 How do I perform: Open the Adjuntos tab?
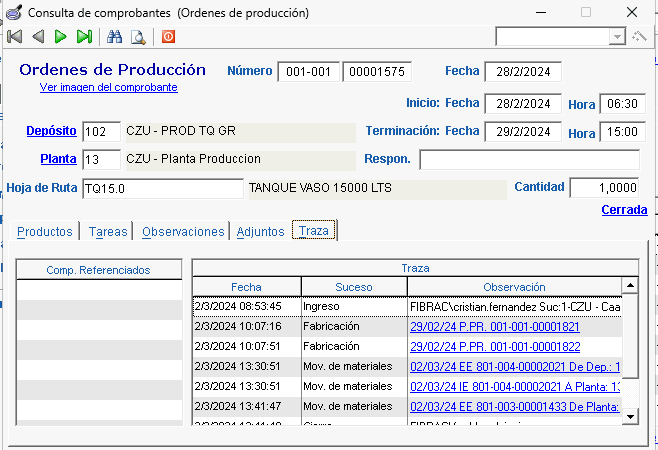[260, 231]
